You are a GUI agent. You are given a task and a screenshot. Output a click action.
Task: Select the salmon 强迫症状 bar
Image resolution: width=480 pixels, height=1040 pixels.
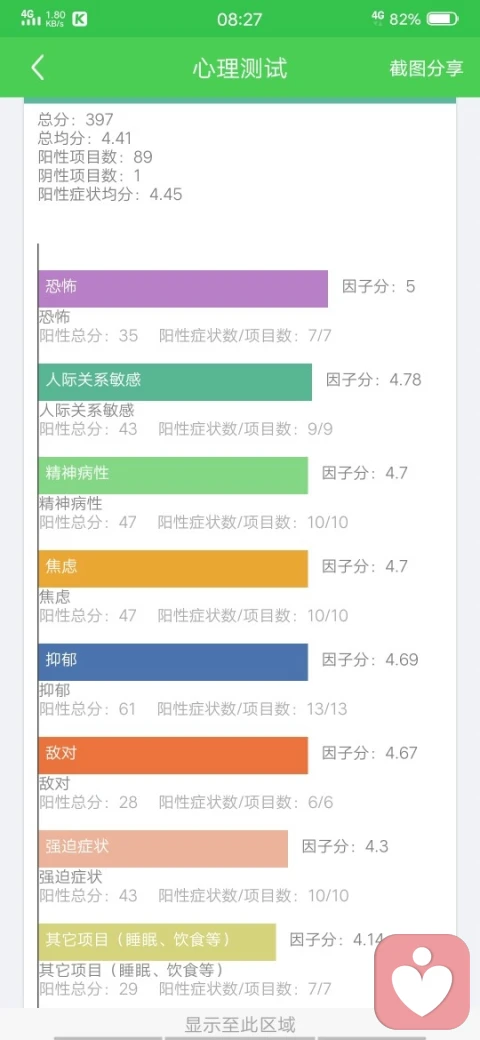tap(163, 848)
